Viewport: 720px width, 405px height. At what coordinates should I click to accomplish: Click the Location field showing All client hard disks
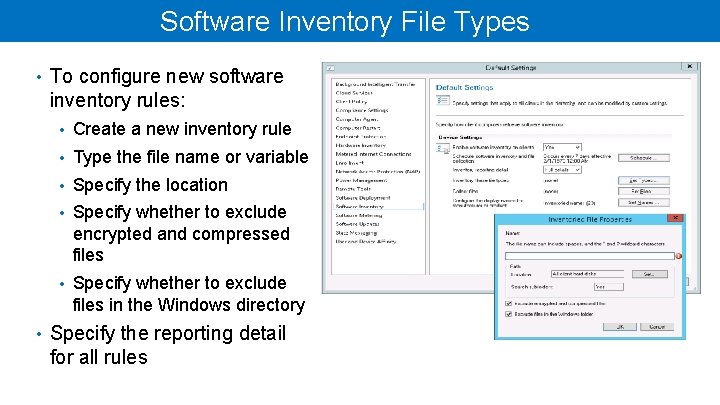coord(587,274)
